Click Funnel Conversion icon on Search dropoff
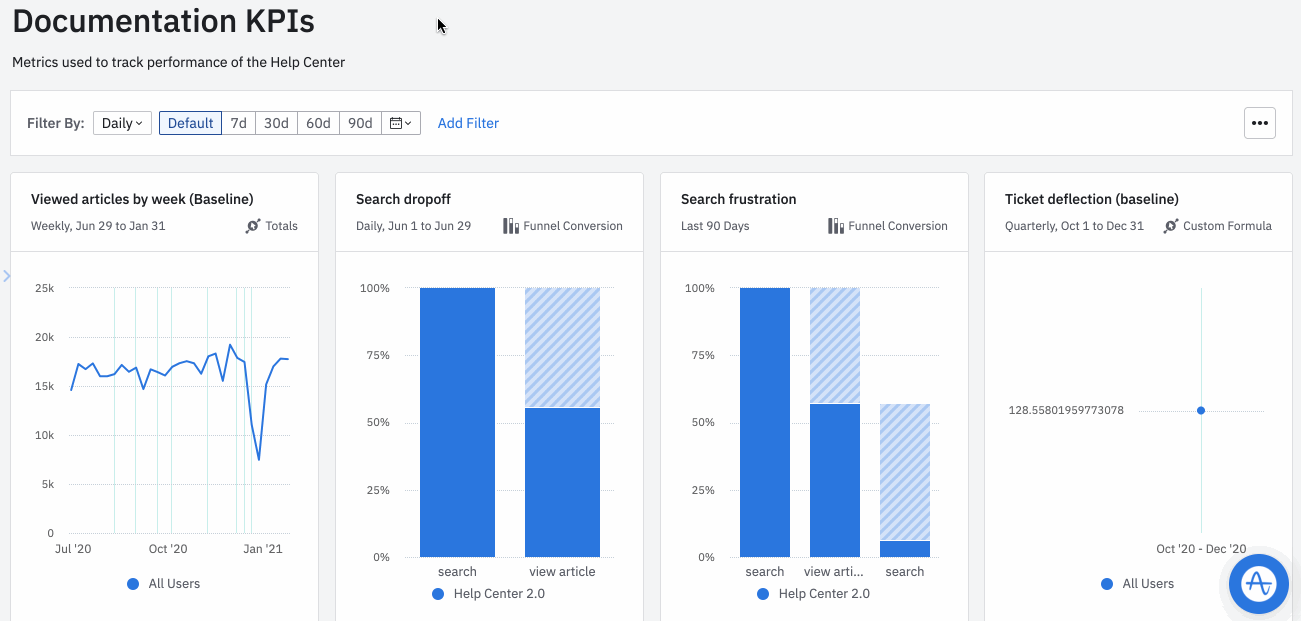This screenshot has width=1301, height=621. (511, 226)
